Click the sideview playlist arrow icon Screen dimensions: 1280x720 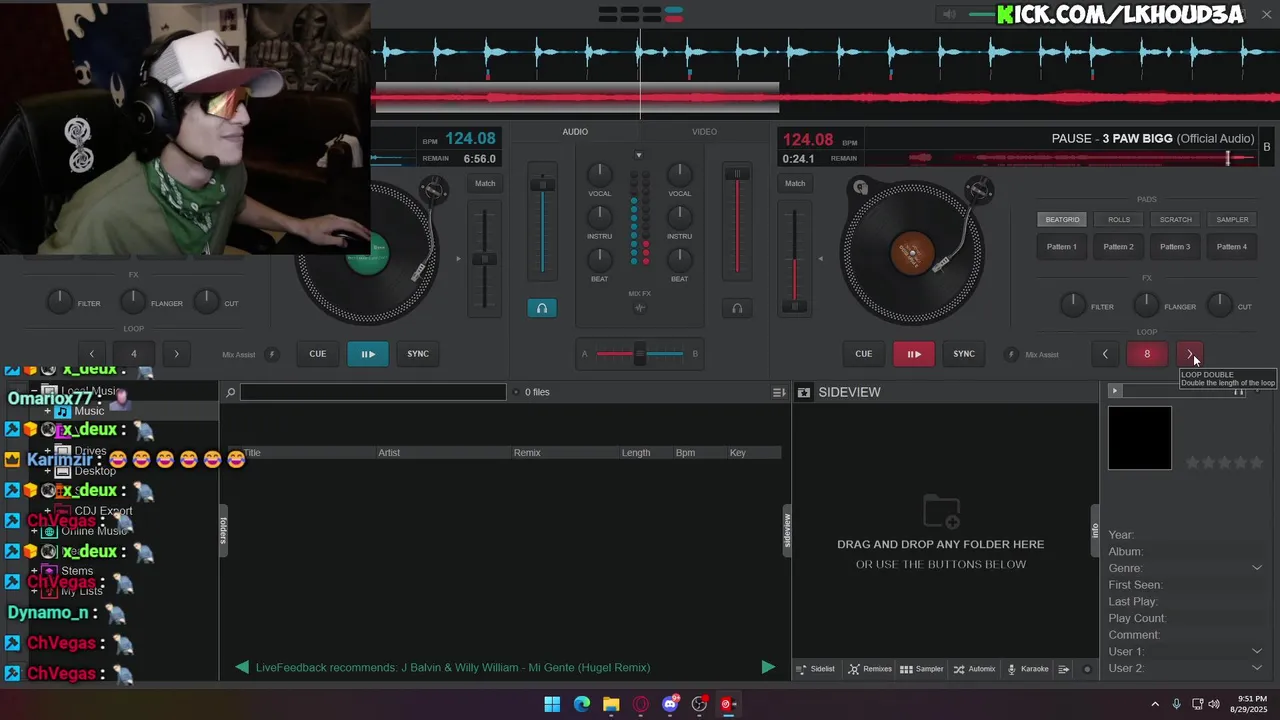[x=1064, y=669]
